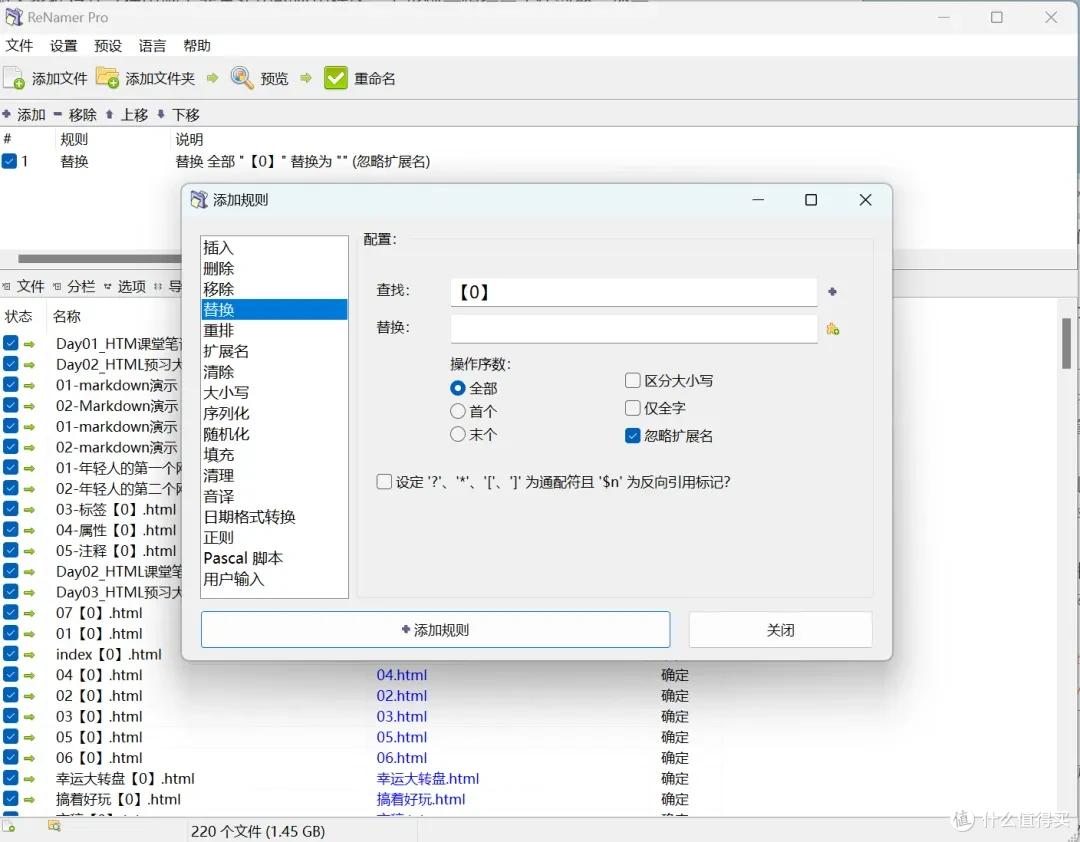Click the 上移 move rule up button
The width and height of the screenshot is (1080, 842).
coord(127,114)
